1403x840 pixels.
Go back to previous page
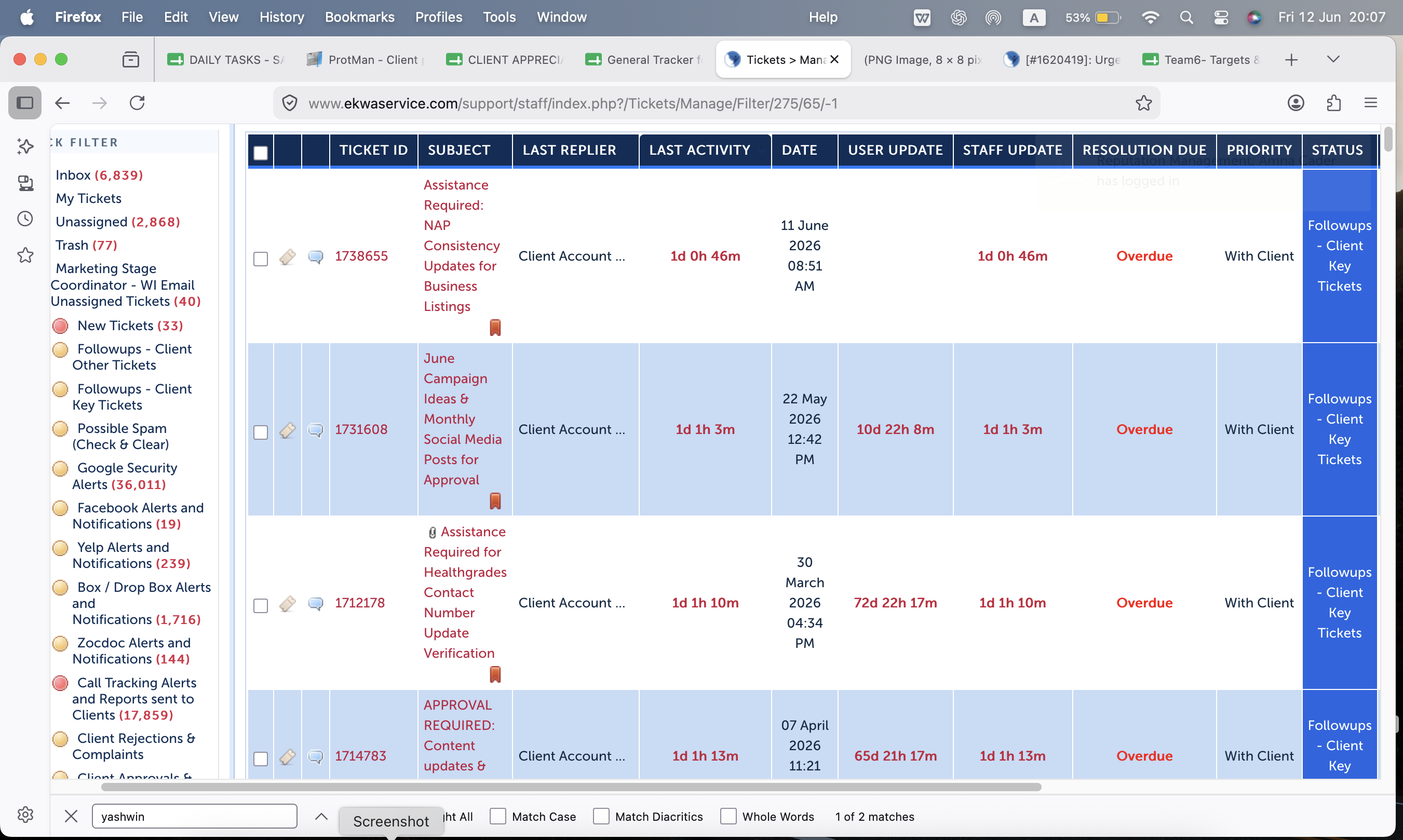tap(62, 103)
